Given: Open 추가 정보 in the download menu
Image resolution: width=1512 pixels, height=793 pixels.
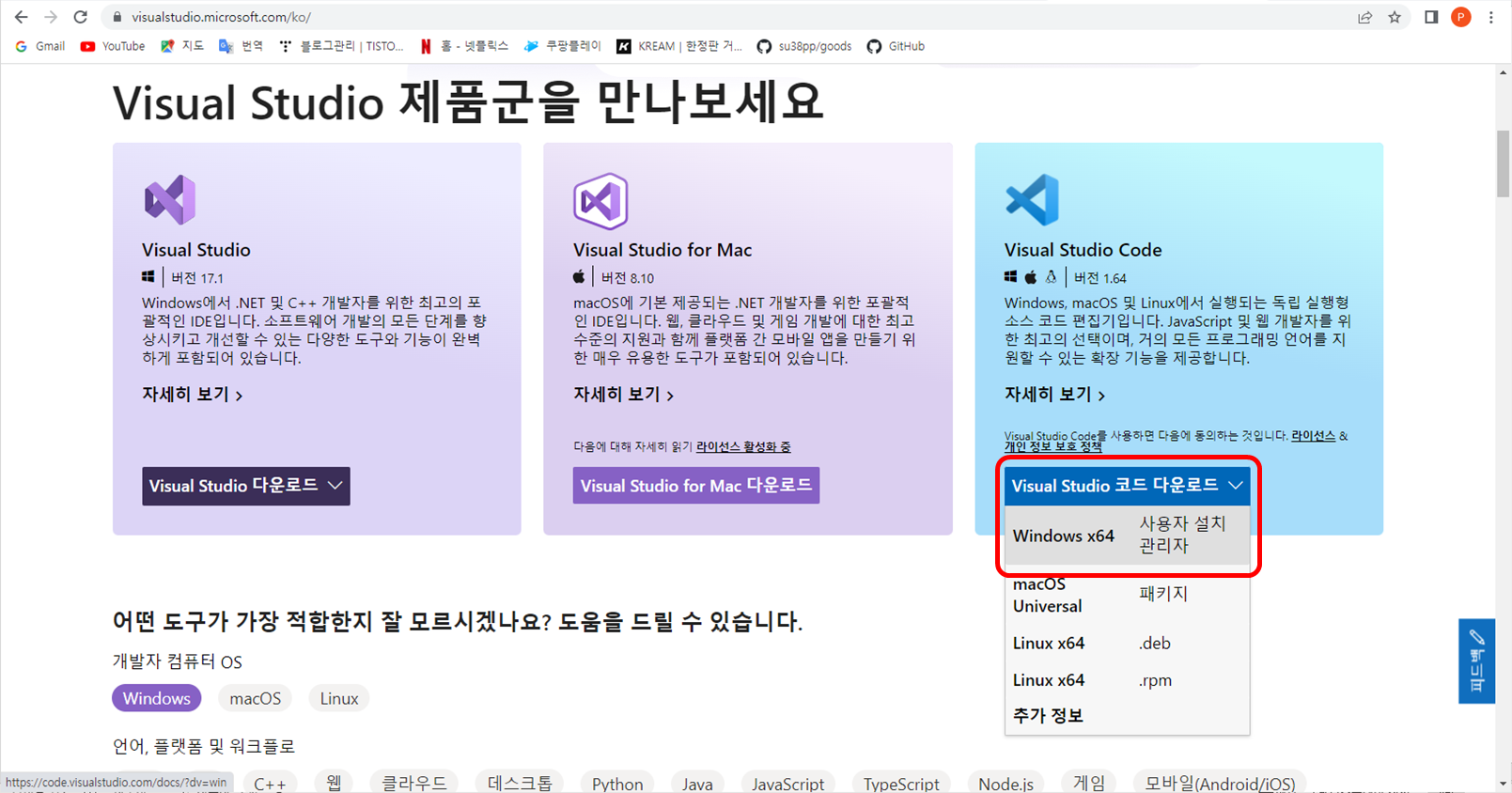Looking at the screenshot, I should tap(1048, 716).
